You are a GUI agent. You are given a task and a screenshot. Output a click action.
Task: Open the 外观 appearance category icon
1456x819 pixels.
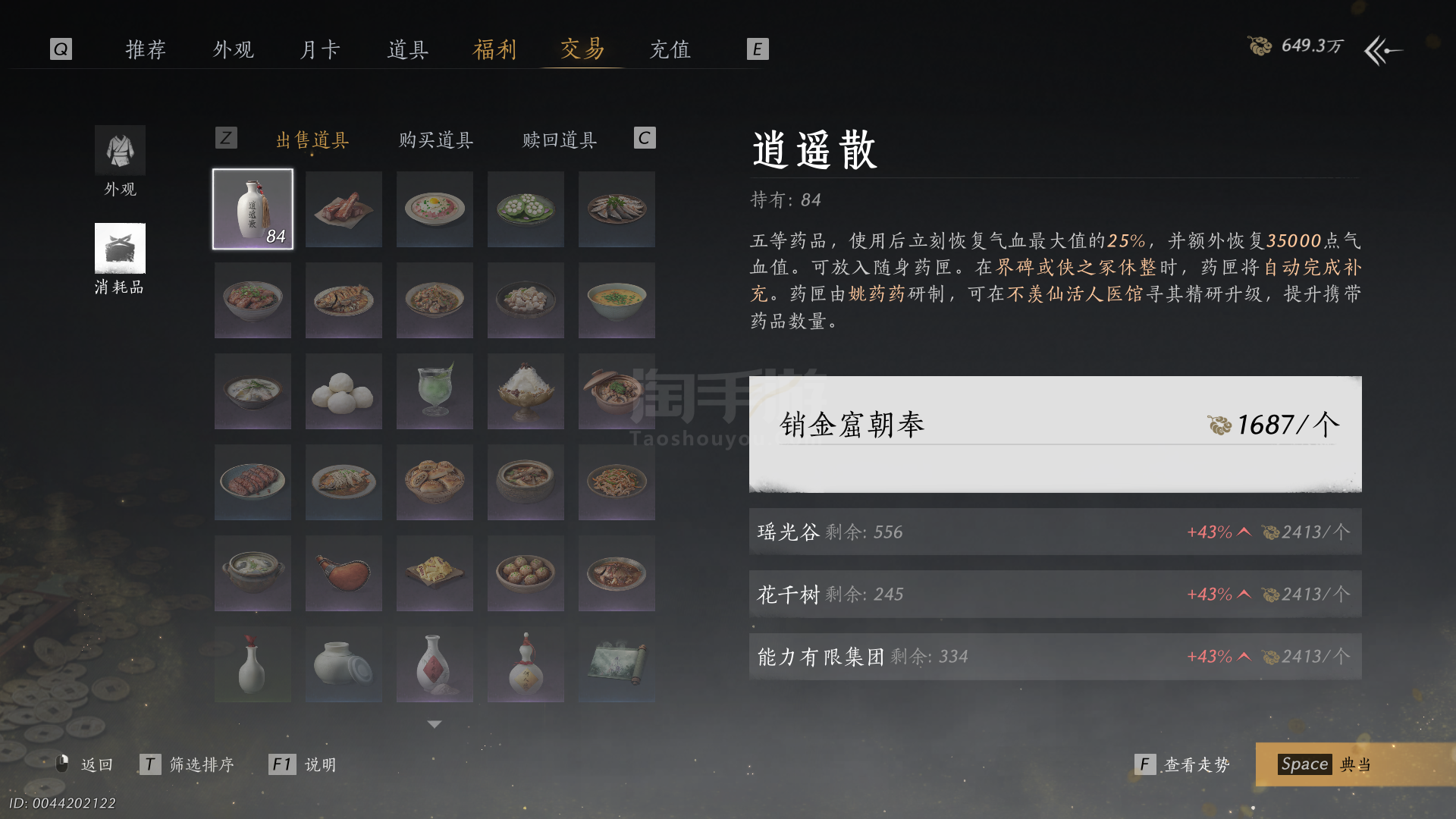pos(120,150)
